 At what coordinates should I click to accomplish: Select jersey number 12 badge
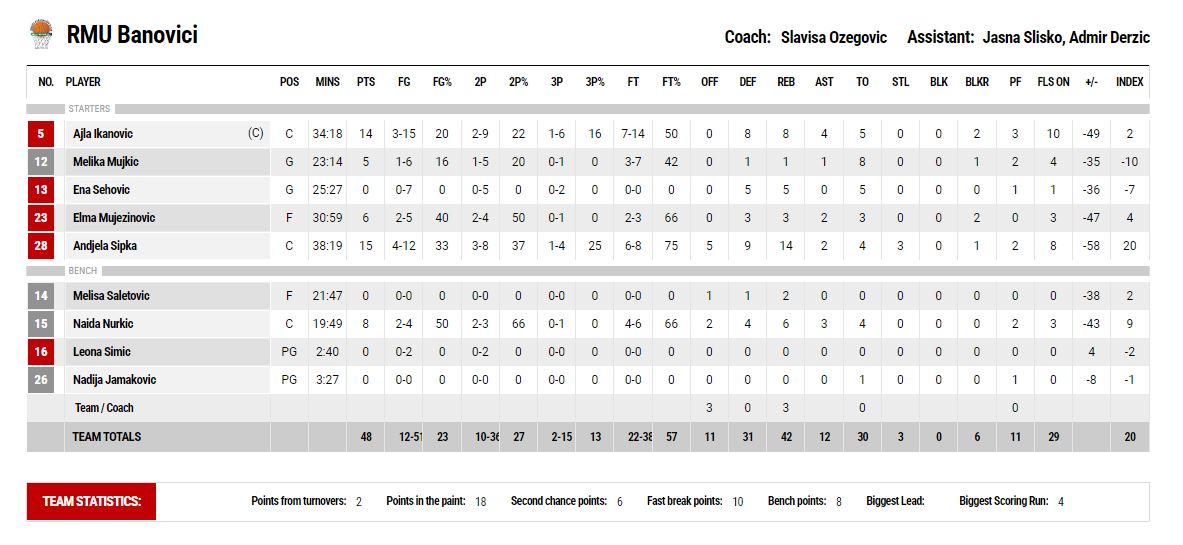41,162
